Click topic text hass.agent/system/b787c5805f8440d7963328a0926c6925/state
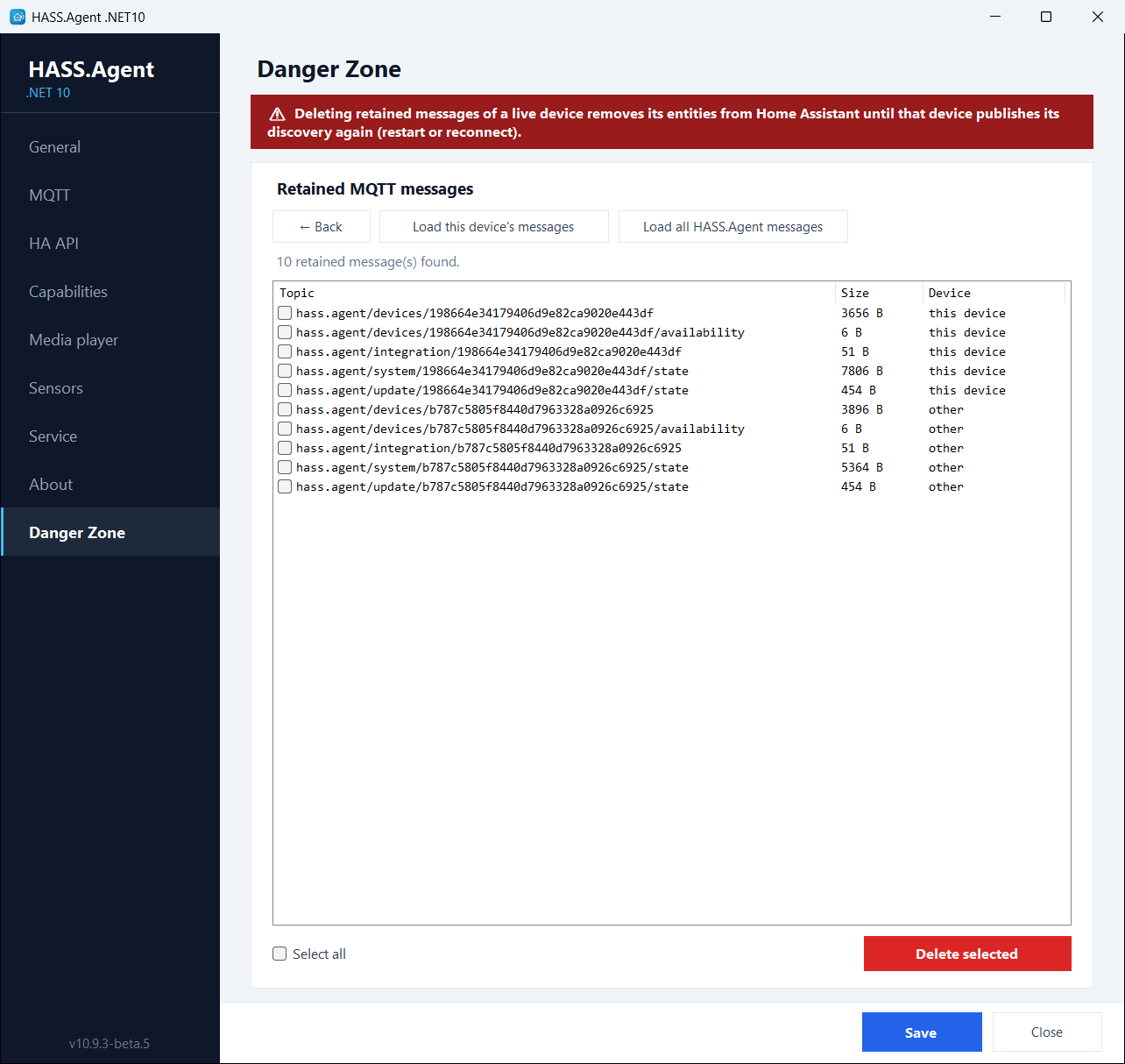This screenshot has width=1125, height=1064. [492, 467]
